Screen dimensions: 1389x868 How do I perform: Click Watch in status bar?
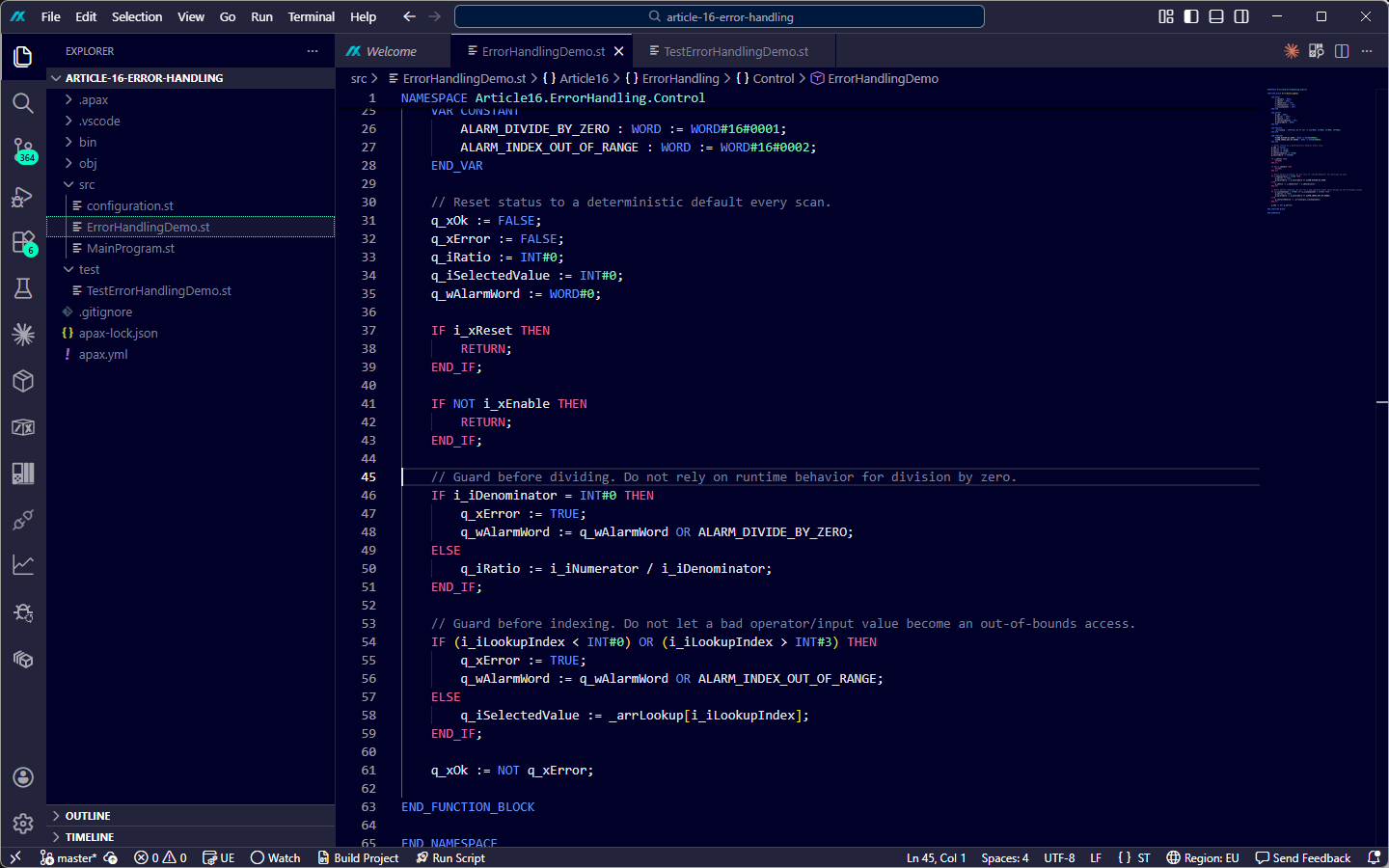point(275,857)
